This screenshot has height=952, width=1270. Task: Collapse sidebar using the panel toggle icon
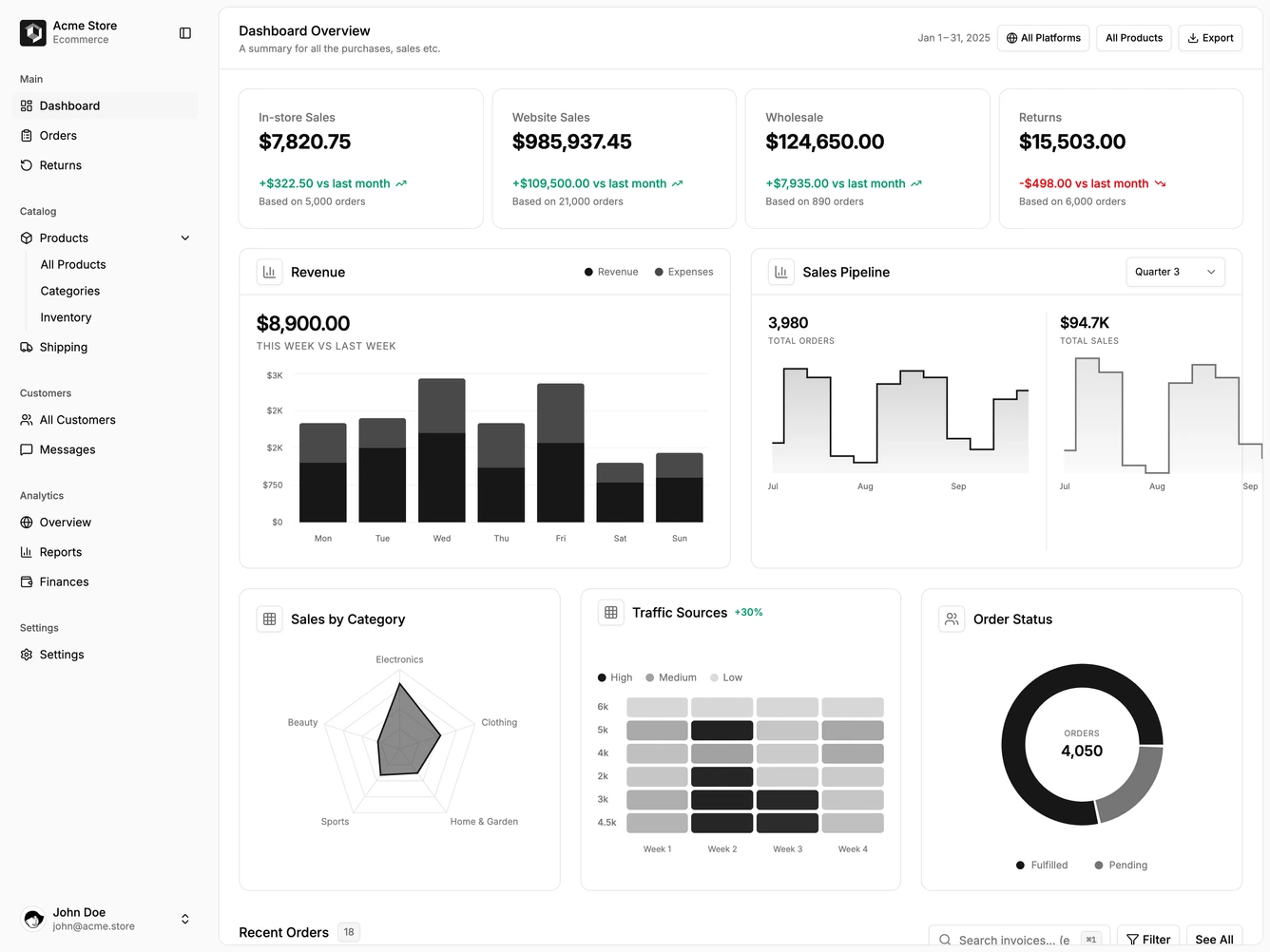click(185, 33)
